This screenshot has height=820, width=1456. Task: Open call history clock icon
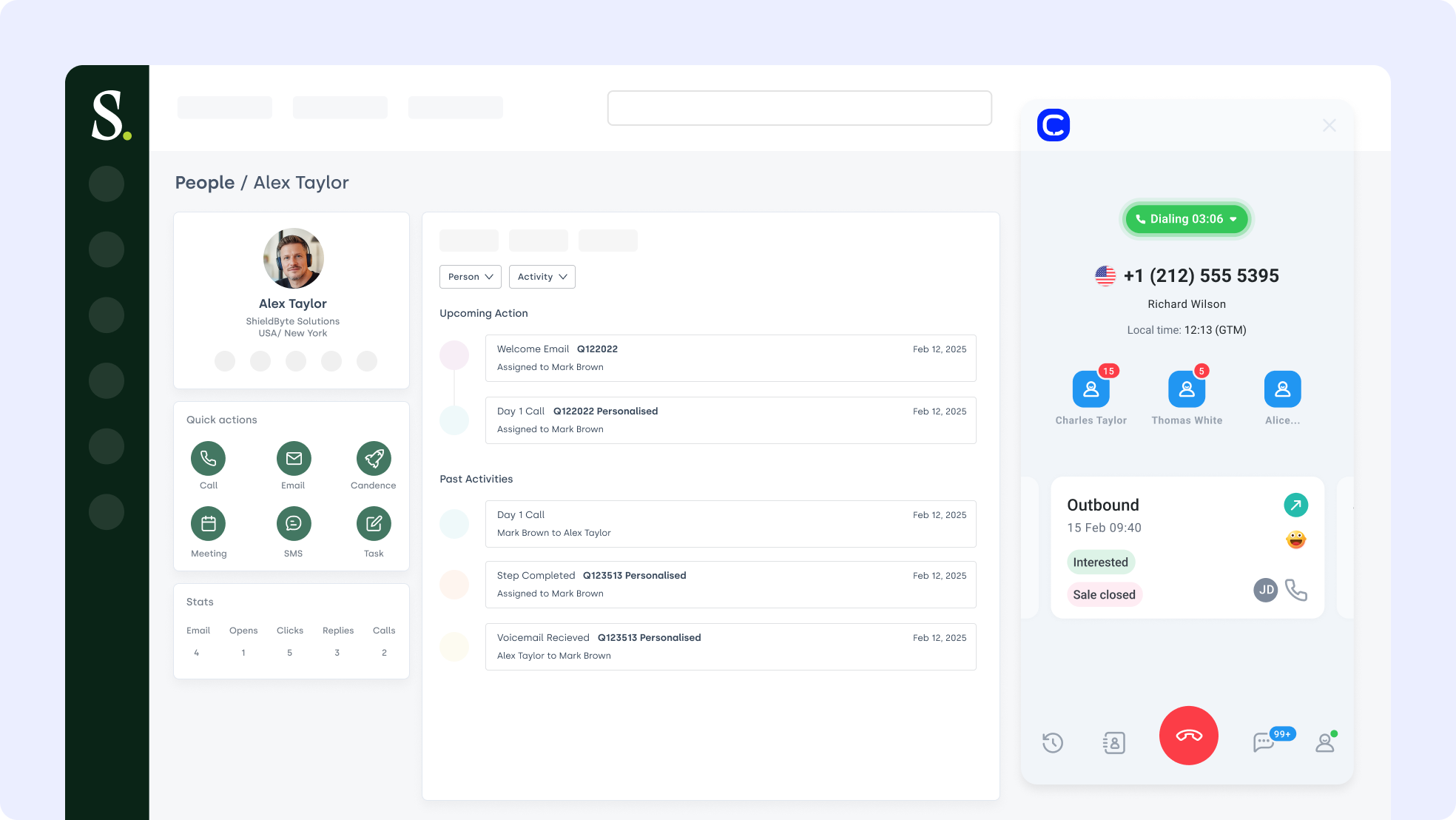point(1052,742)
